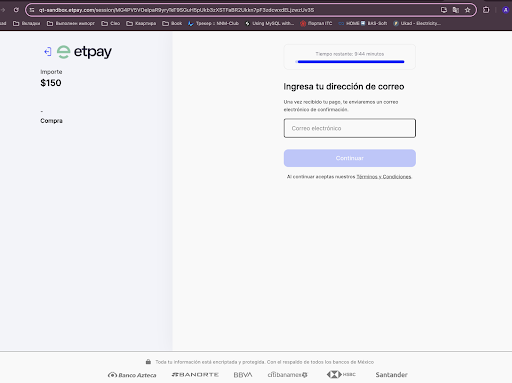
Task: Open the Cleo bookmarks folder
Action: tap(111, 23)
